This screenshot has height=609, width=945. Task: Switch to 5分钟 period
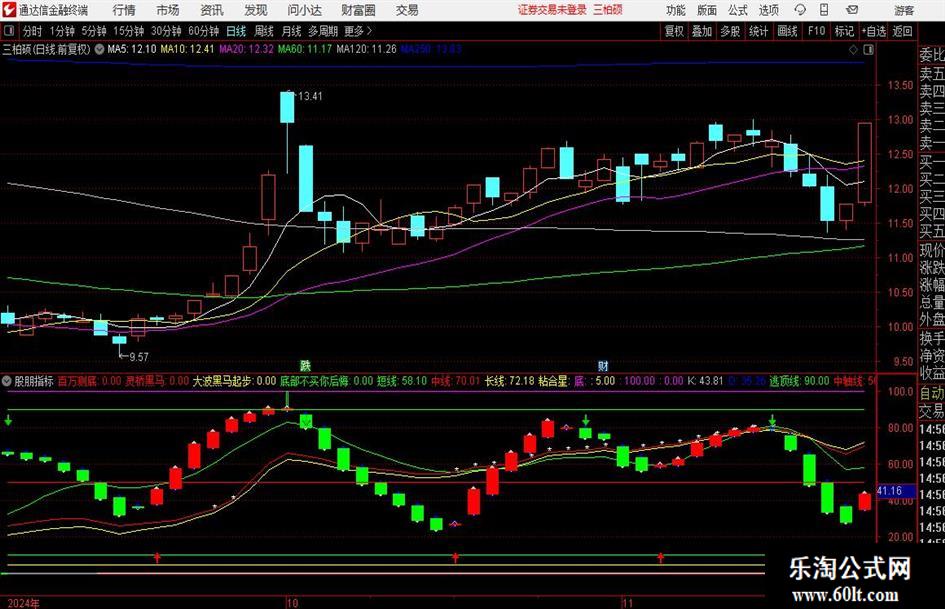click(x=94, y=31)
